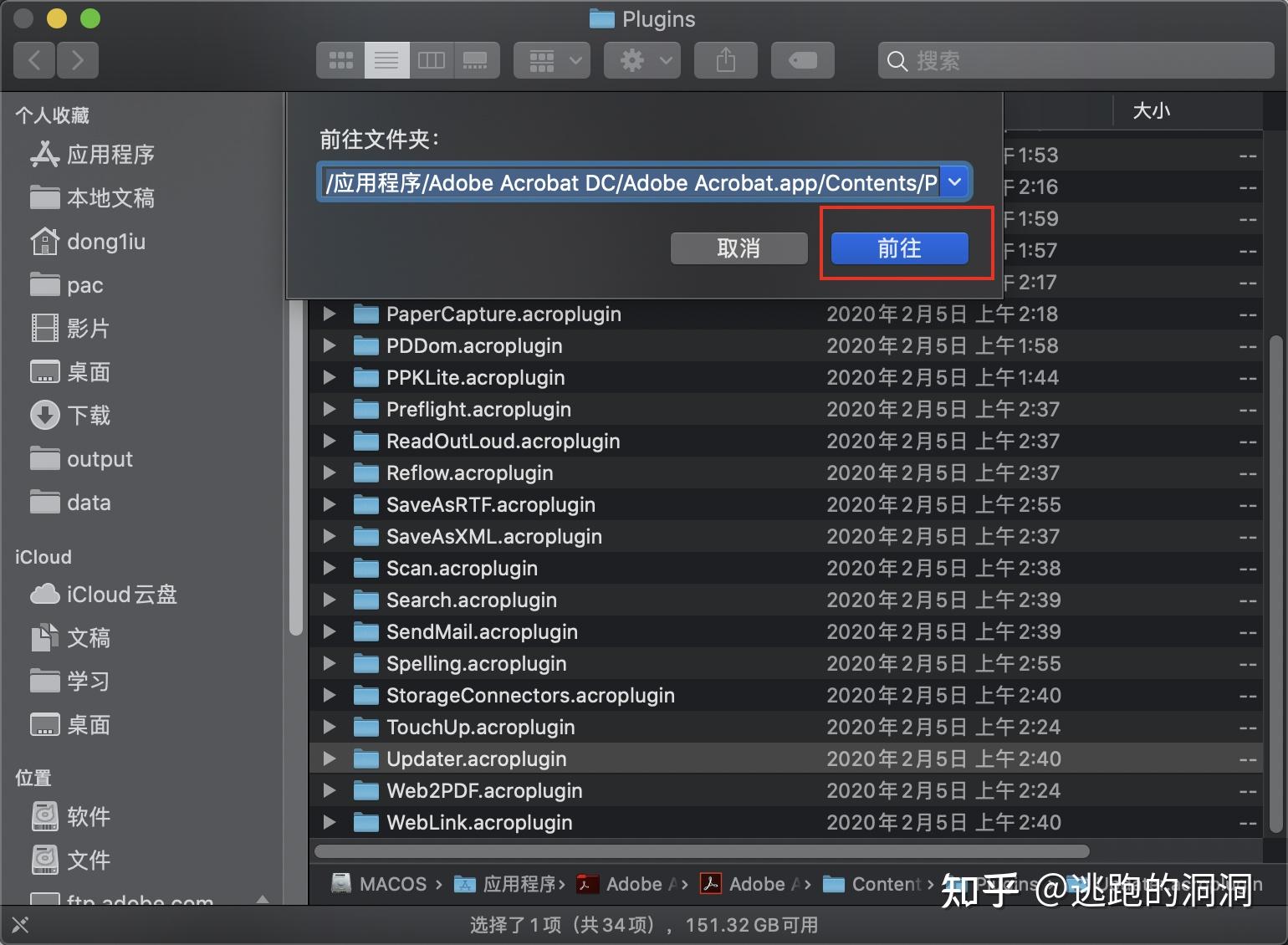Image resolution: width=1288 pixels, height=945 pixels.
Task: Select the Spelling.acroplugin folder
Action: pos(786,663)
